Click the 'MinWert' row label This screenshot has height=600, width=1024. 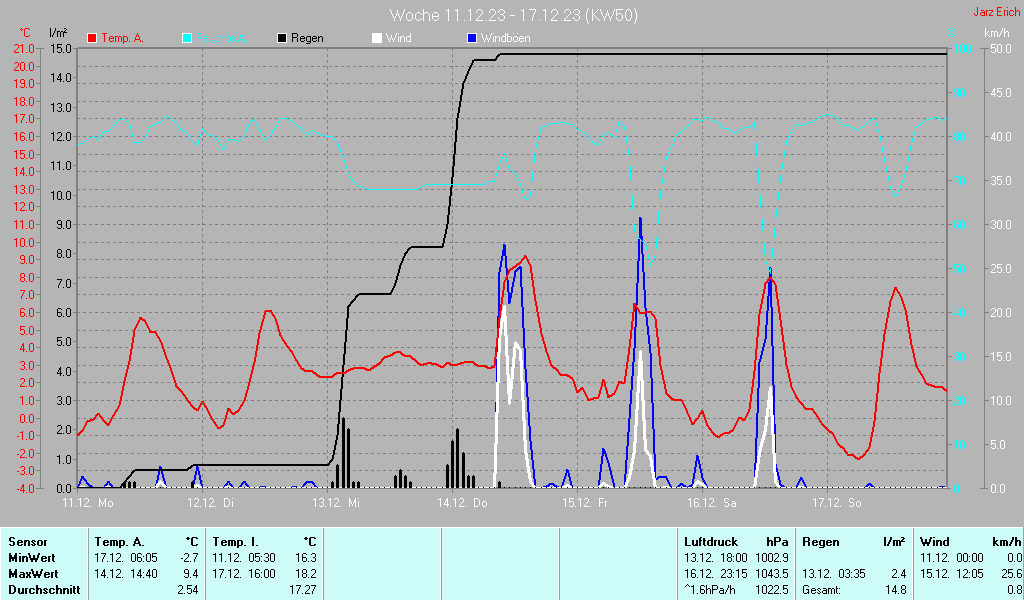click(31, 558)
